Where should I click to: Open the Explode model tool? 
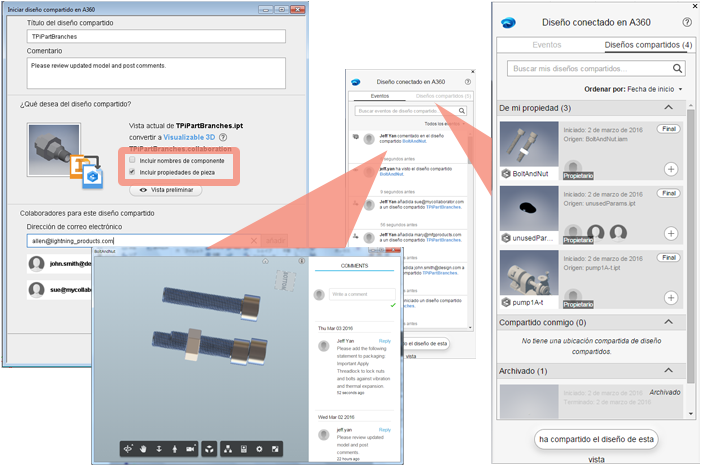[209, 449]
